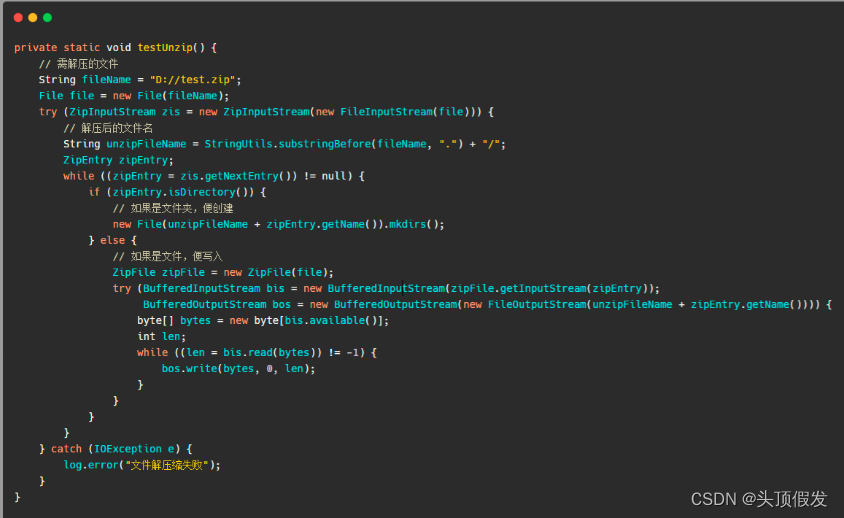This screenshot has width=844, height=518.
Task: Click '!= null' in the while loop
Action: coord(328,176)
